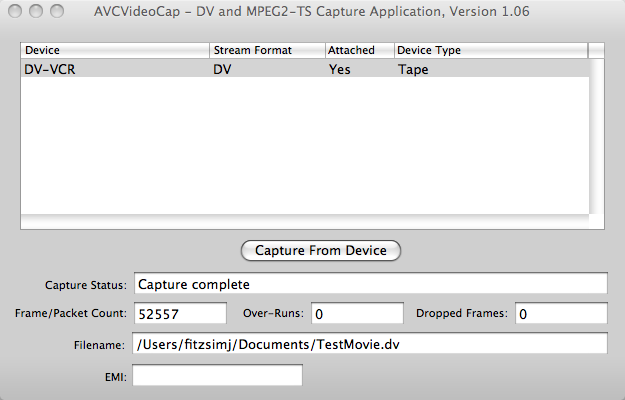Sort by the Device column header
Viewport: 625px width, 400px height.
[115, 50]
